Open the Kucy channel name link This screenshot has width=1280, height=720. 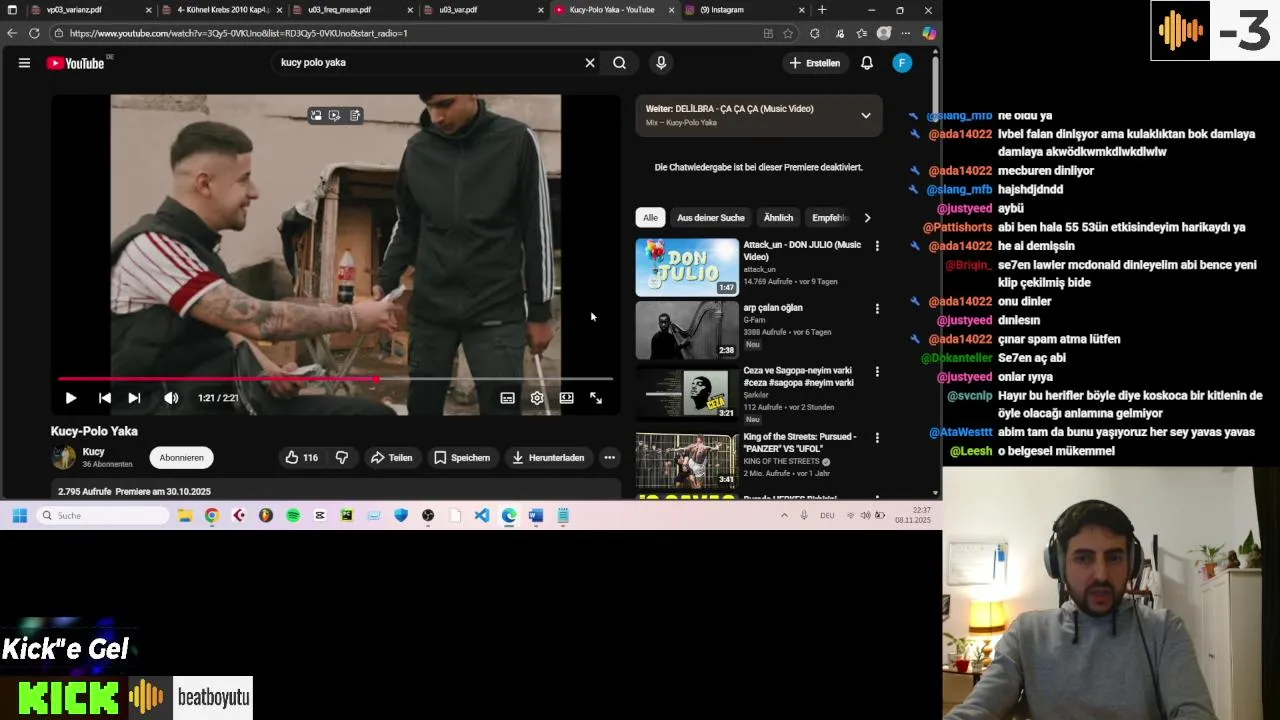pyautogui.click(x=93, y=452)
